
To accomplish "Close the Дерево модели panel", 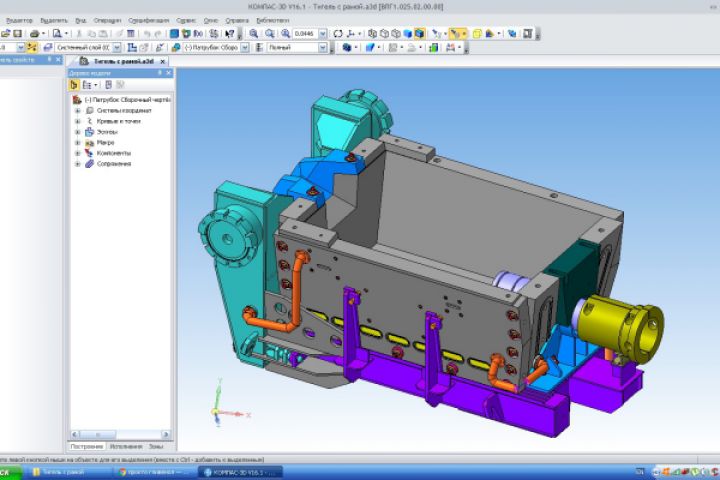I will click(169, 73).
